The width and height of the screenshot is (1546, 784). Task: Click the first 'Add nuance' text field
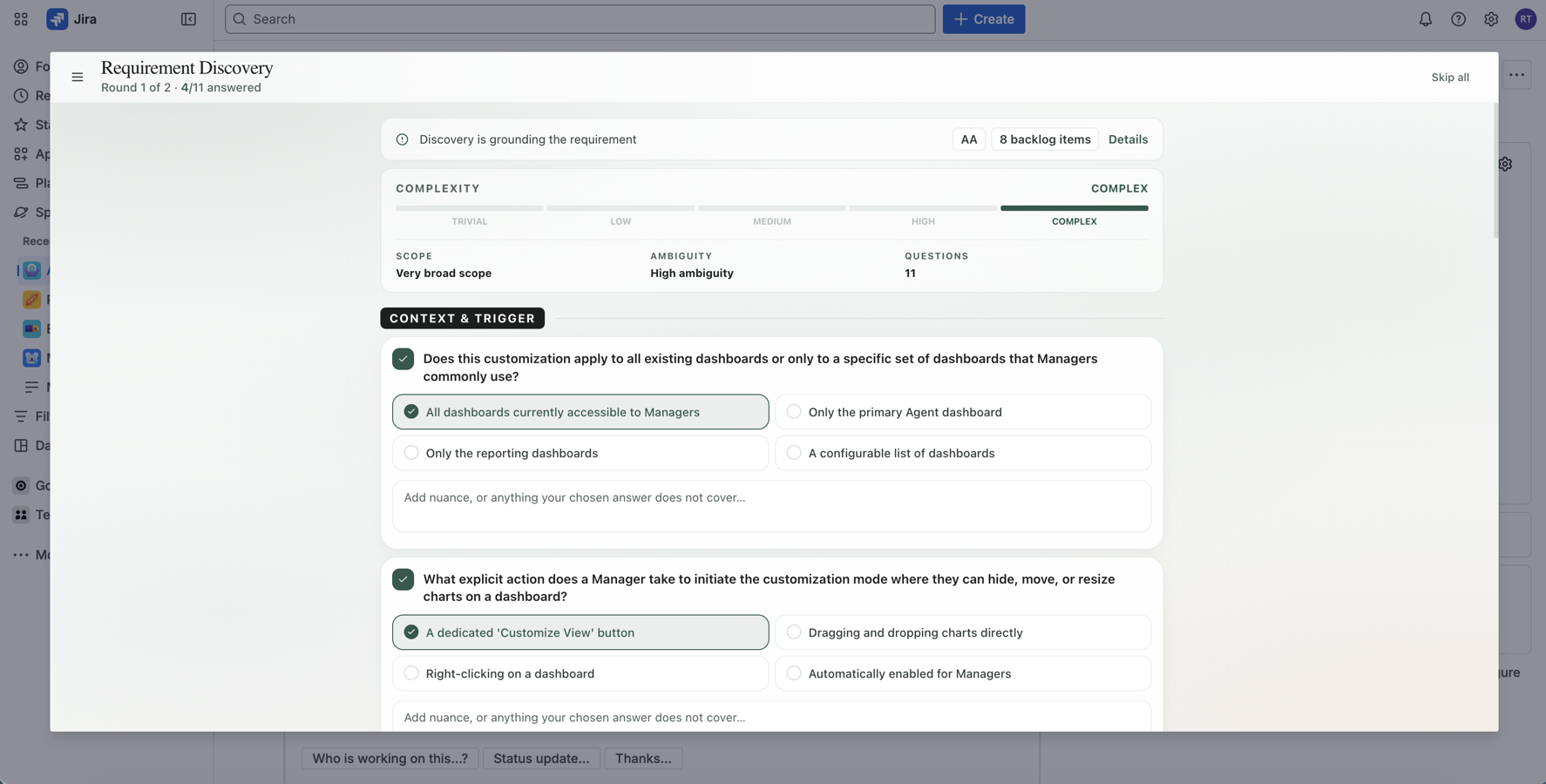coord(771,506)
